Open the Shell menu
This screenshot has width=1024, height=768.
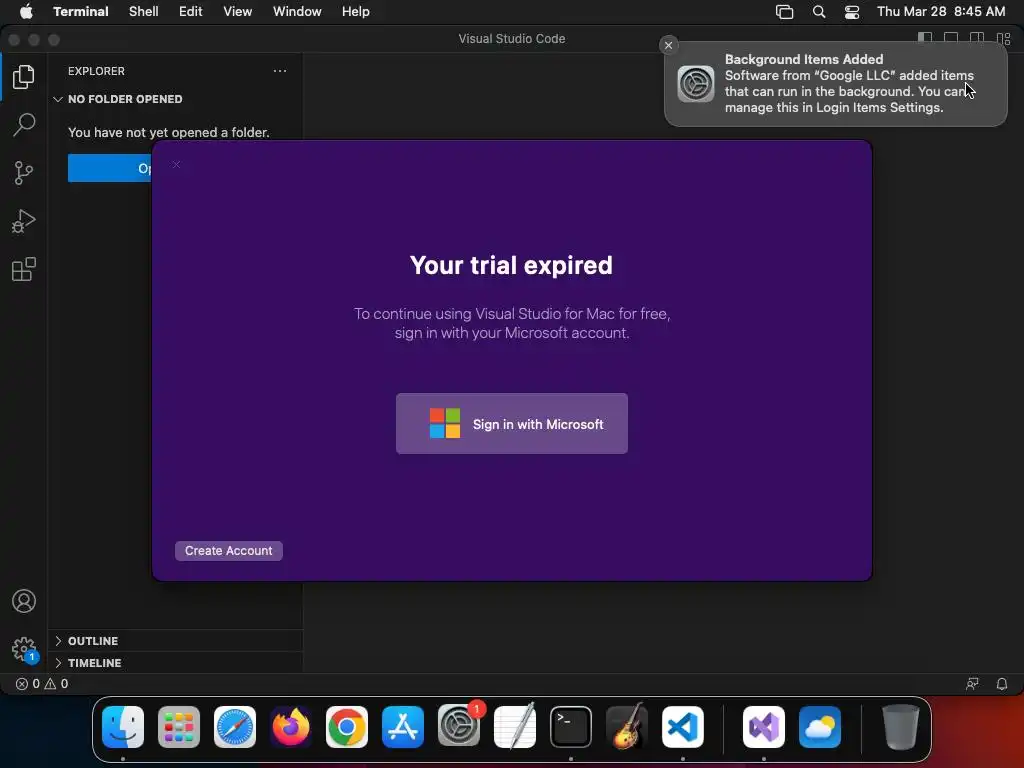144,12
